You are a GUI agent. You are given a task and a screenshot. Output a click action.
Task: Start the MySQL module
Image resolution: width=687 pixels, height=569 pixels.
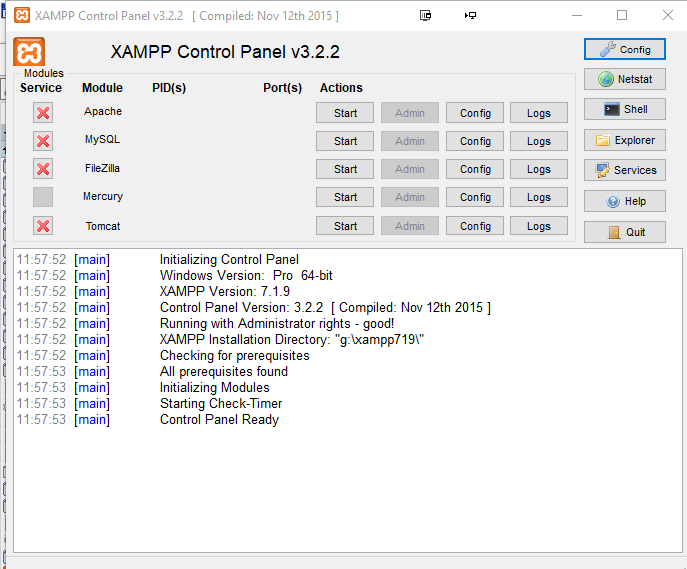(345, 141)
